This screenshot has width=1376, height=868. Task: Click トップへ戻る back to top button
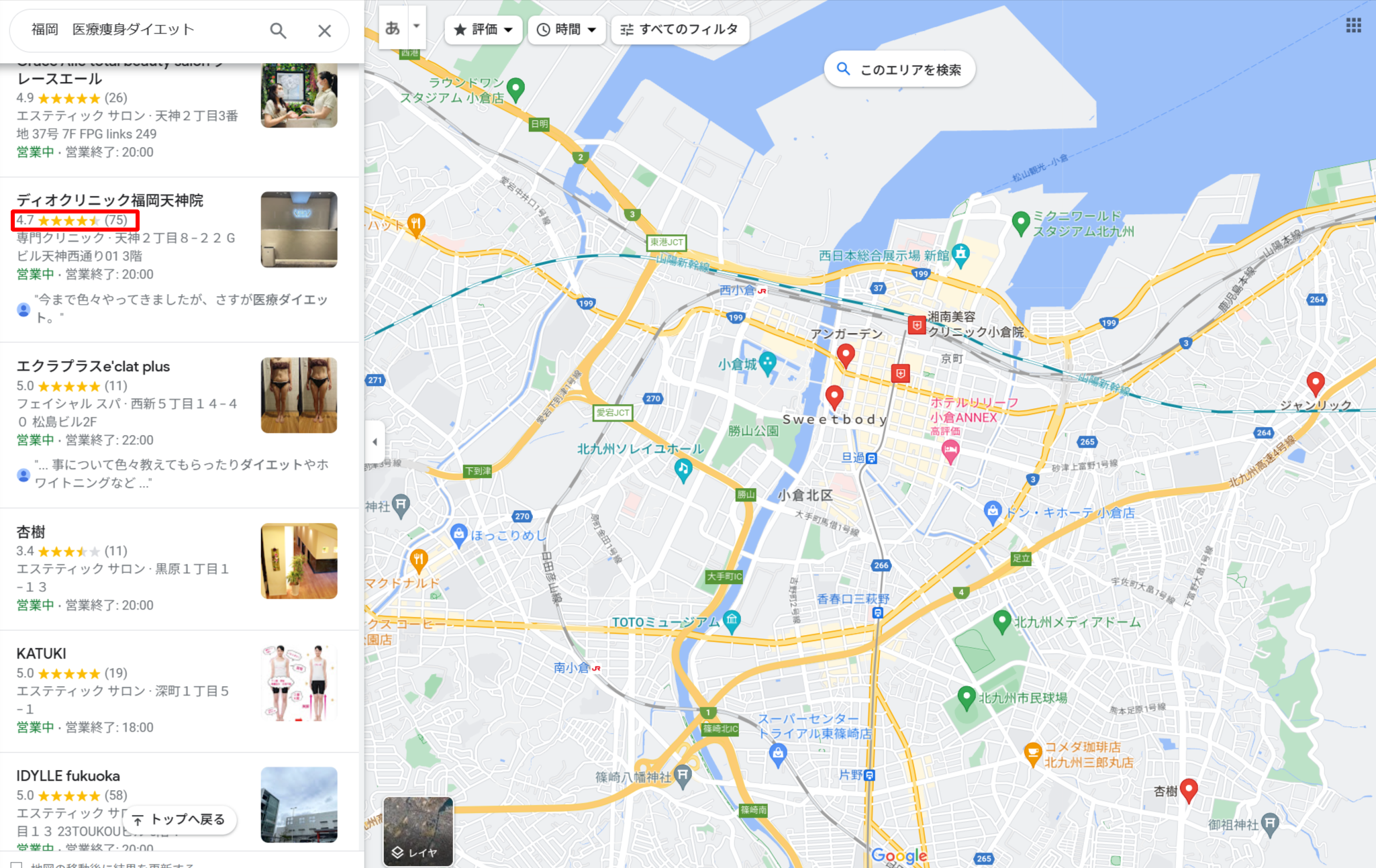(x=180, y=819)
